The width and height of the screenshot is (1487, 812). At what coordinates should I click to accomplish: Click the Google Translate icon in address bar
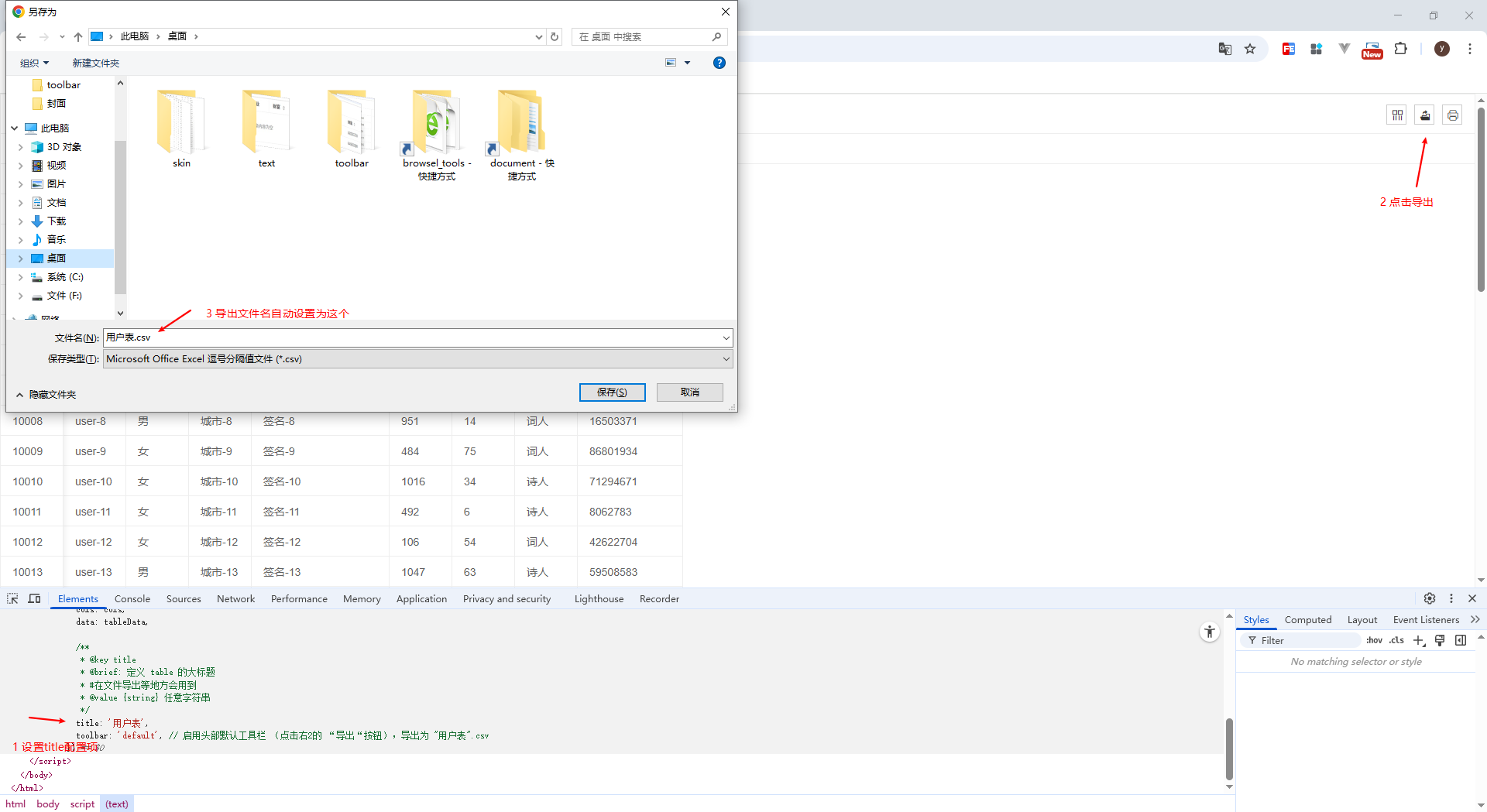pyautogui.click(x=1225, y=48)
